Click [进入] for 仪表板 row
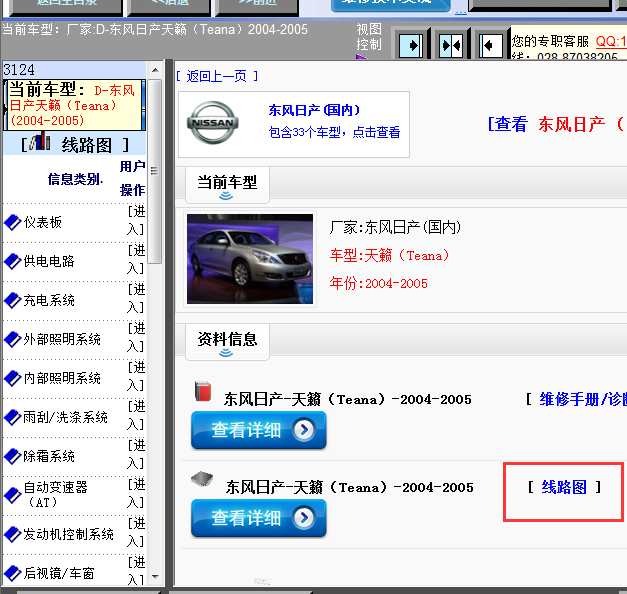 click(x=136, y=220)
